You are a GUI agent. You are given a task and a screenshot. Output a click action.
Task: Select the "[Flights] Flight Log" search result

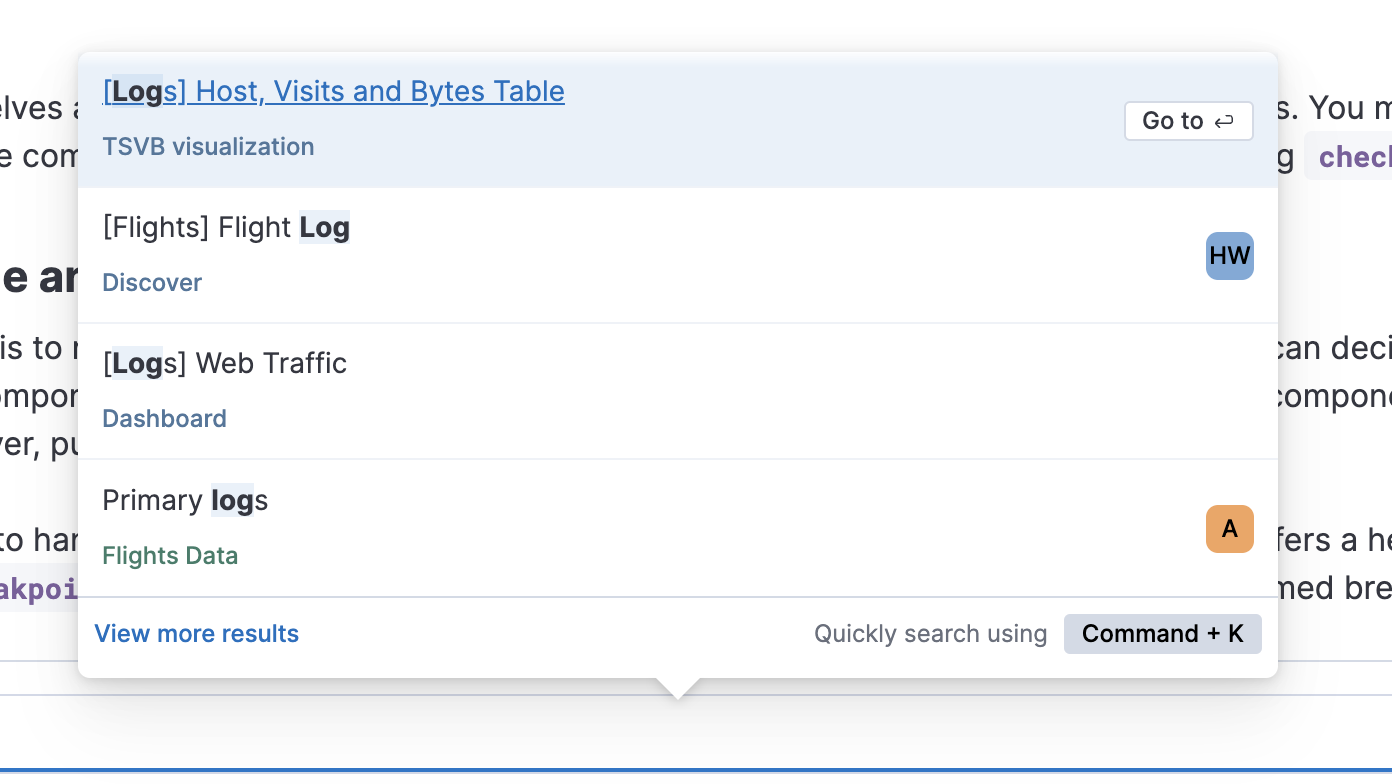point(226,228)
